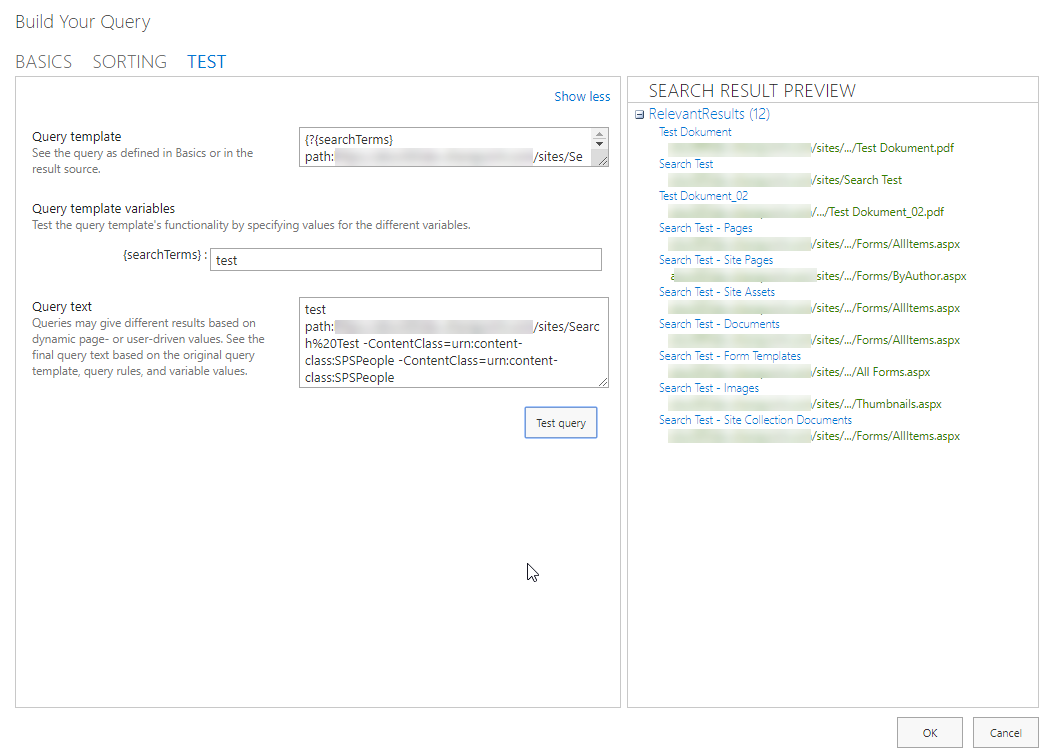This screenshot has height=756, width=1054.
Task: Run the Test query button
Action: (561, 423)
